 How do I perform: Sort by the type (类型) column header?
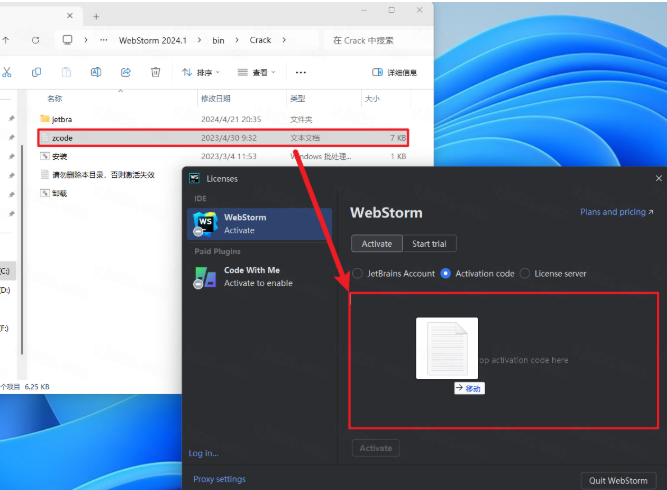click(298, 99)
